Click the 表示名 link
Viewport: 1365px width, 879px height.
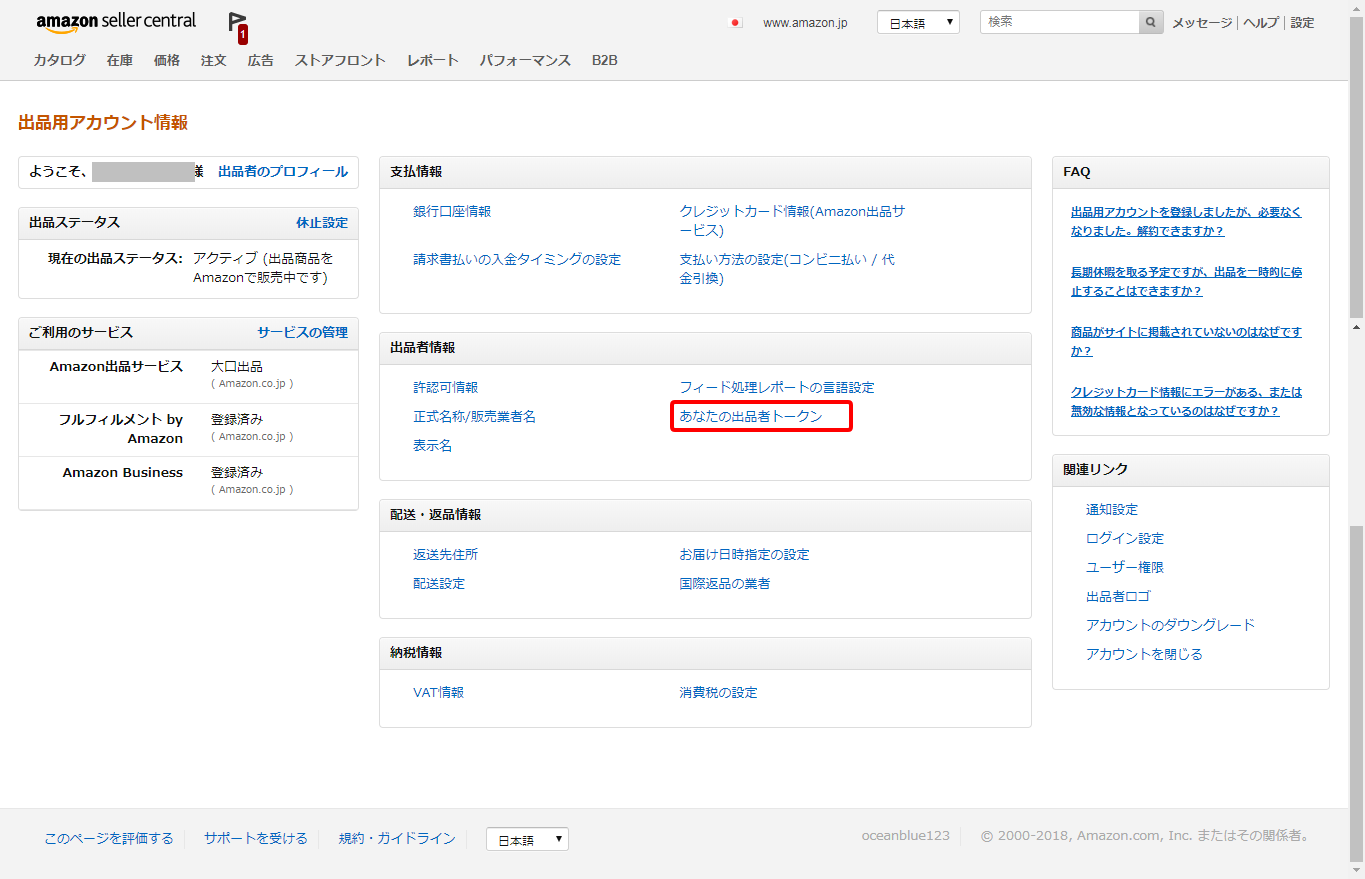tap(433, 445)
